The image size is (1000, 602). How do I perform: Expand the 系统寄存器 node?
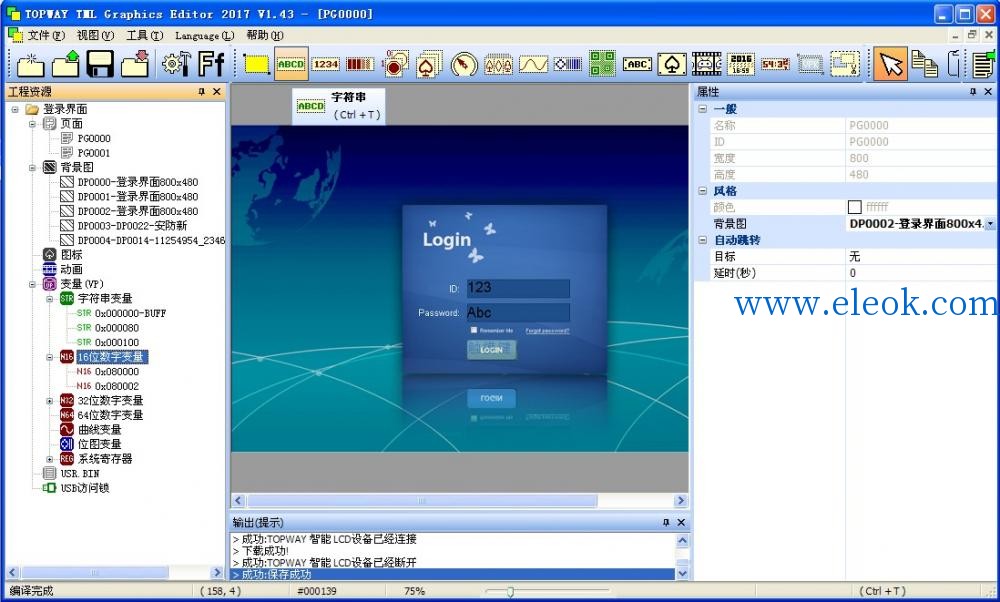tap(49, 459)
